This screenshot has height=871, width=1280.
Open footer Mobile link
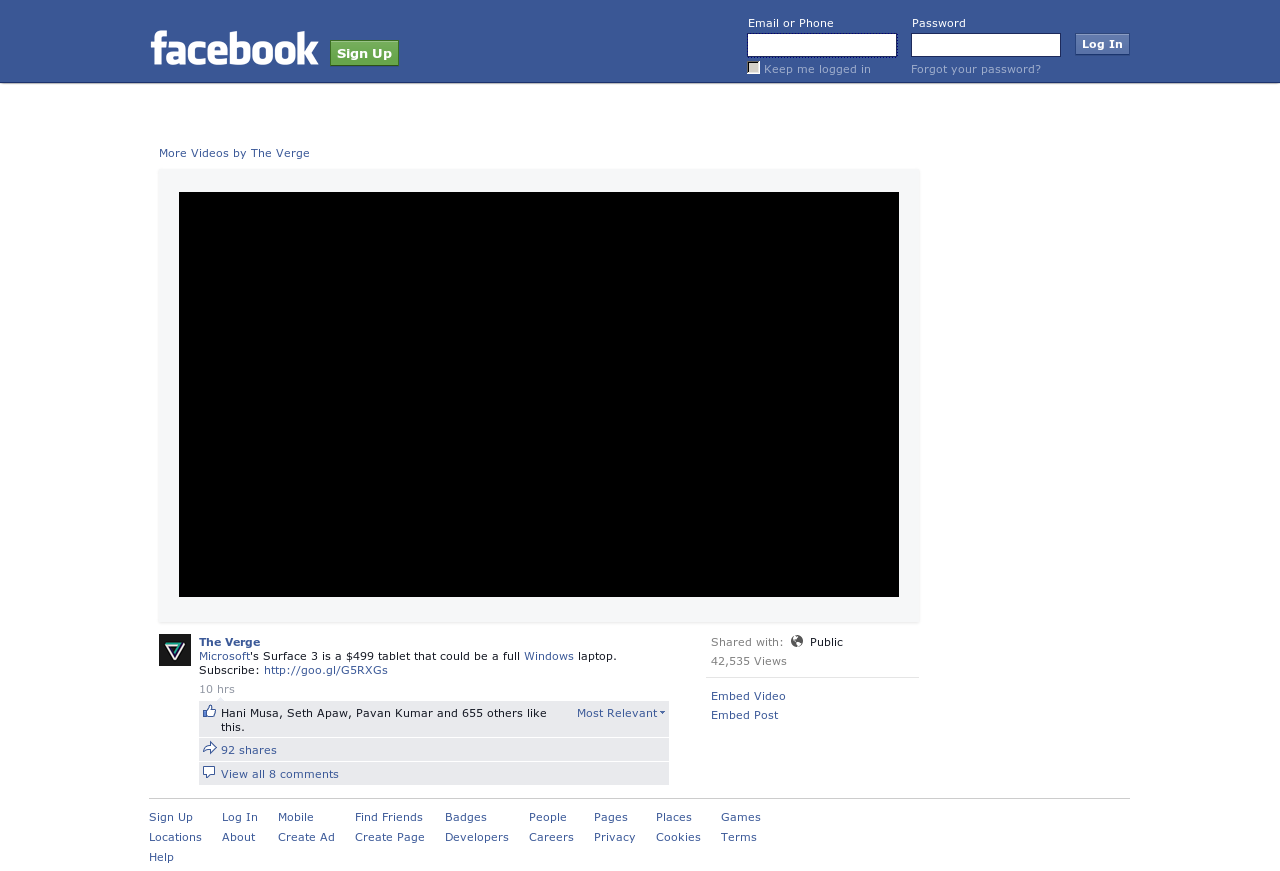tap(296, 817)
